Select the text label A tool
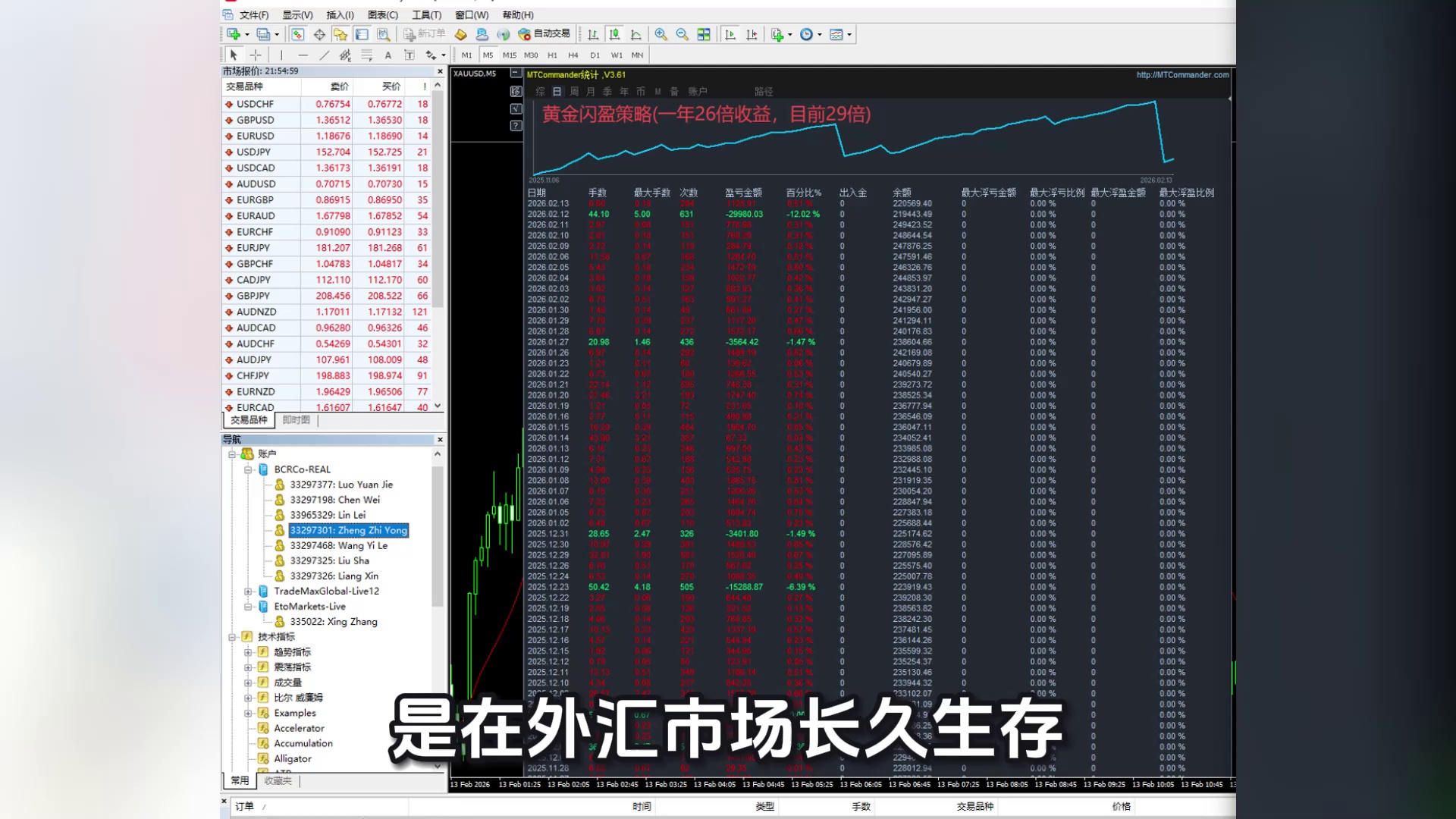The width and height of the screenshot is (1456, 819). (x=388, y=55)
